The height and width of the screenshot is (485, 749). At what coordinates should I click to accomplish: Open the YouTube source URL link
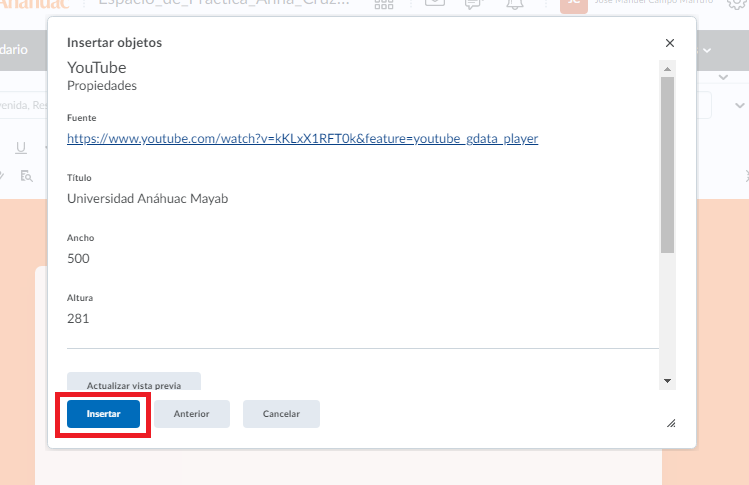click(302, 139)
